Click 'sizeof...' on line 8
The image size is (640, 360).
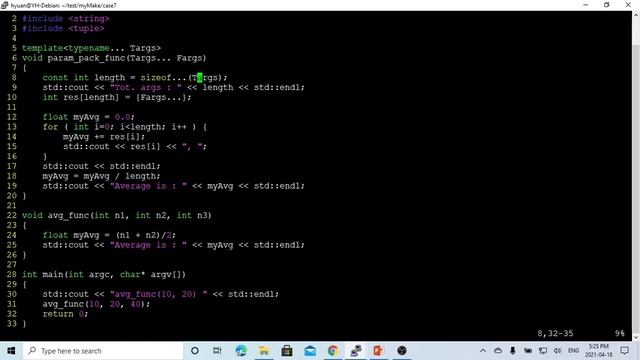(x=163, y=78)
